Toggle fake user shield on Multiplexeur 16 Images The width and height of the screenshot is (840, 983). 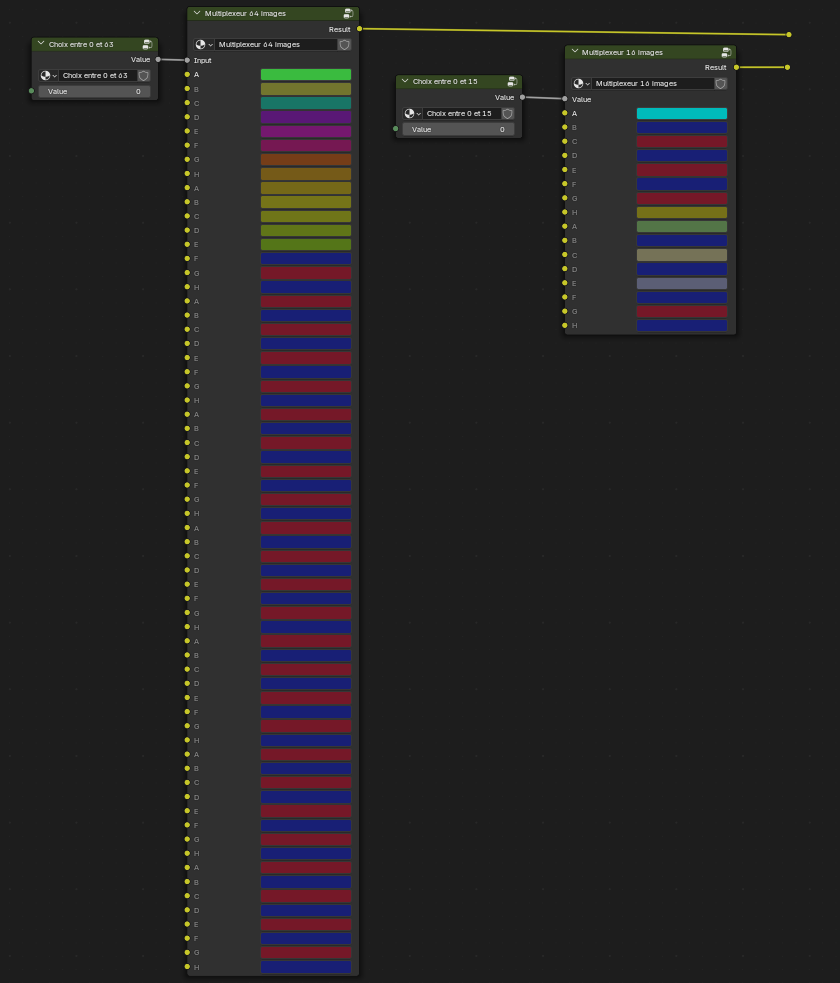tap(721, 83)
